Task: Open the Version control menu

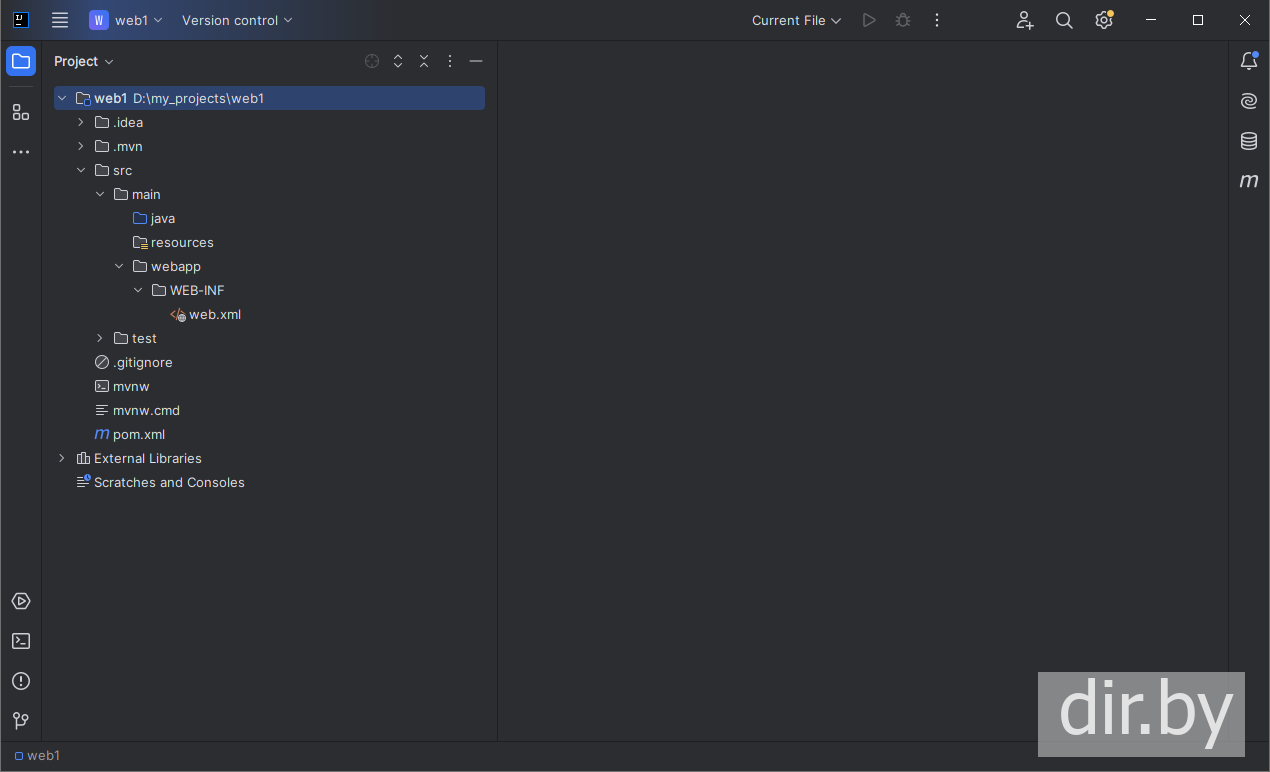Action: 237,20
